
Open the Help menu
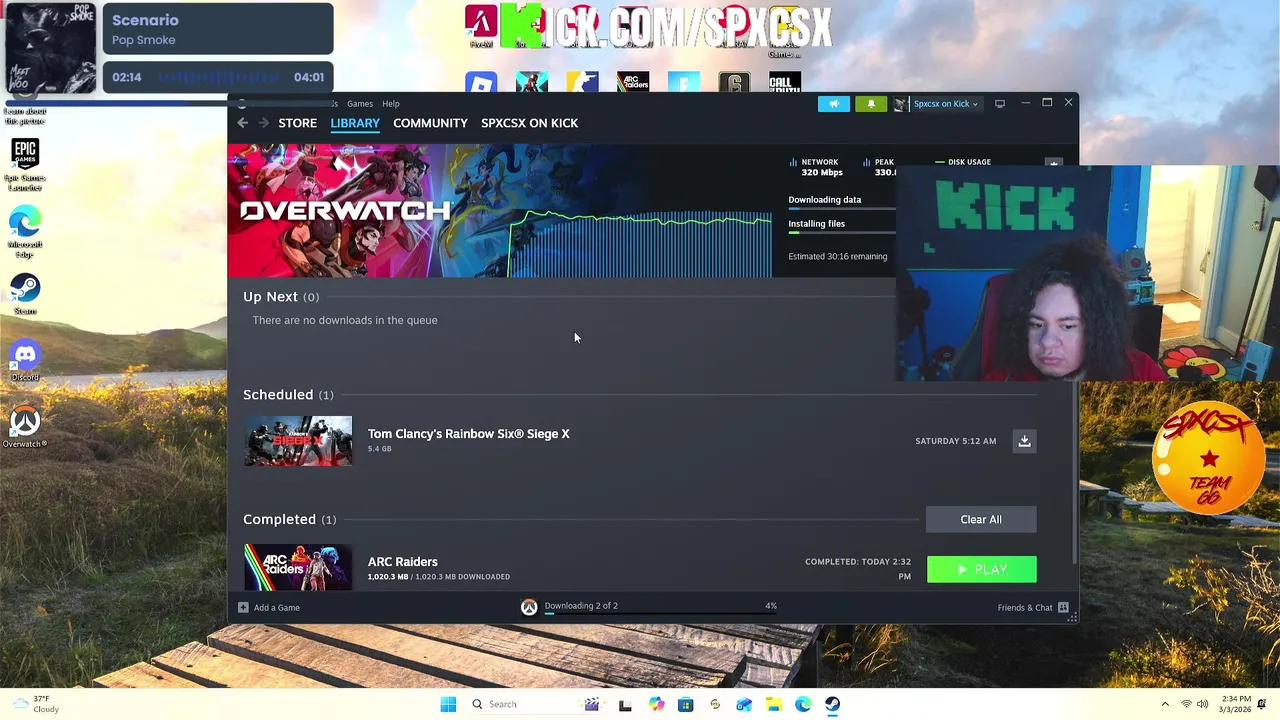(x=391, y=104)
